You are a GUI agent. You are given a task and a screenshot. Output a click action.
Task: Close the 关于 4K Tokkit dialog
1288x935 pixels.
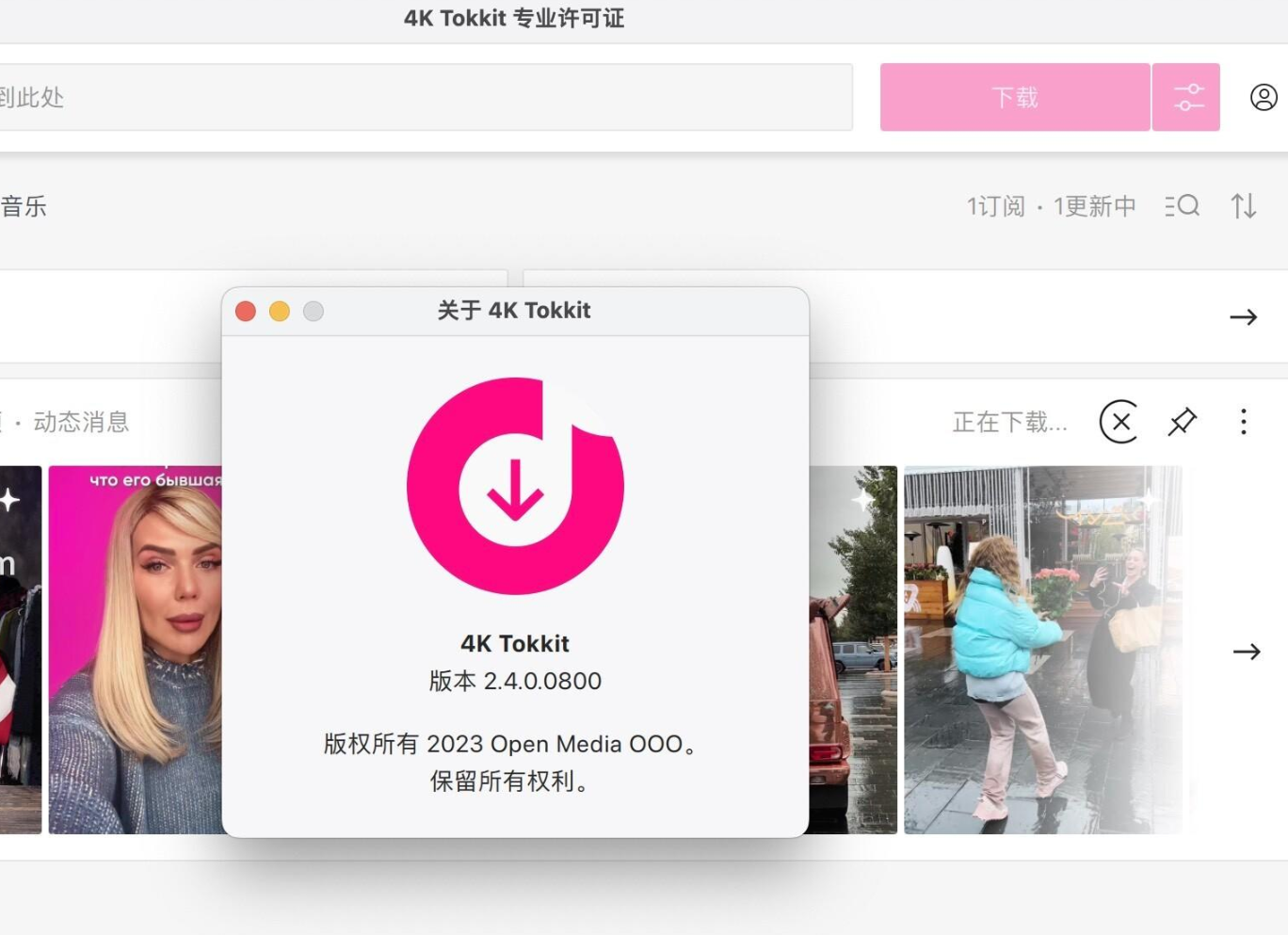(x=246, y=312)
